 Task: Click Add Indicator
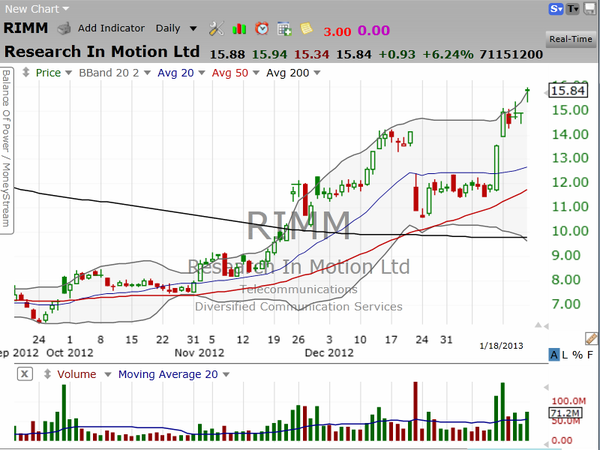tap(111, 28)
